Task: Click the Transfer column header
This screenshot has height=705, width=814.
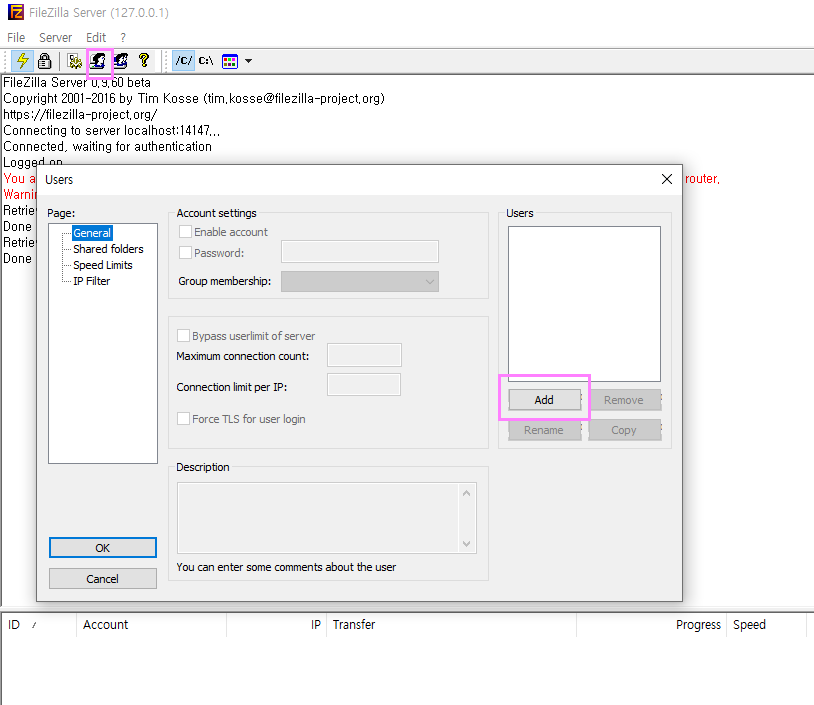Action: [452, 625]
